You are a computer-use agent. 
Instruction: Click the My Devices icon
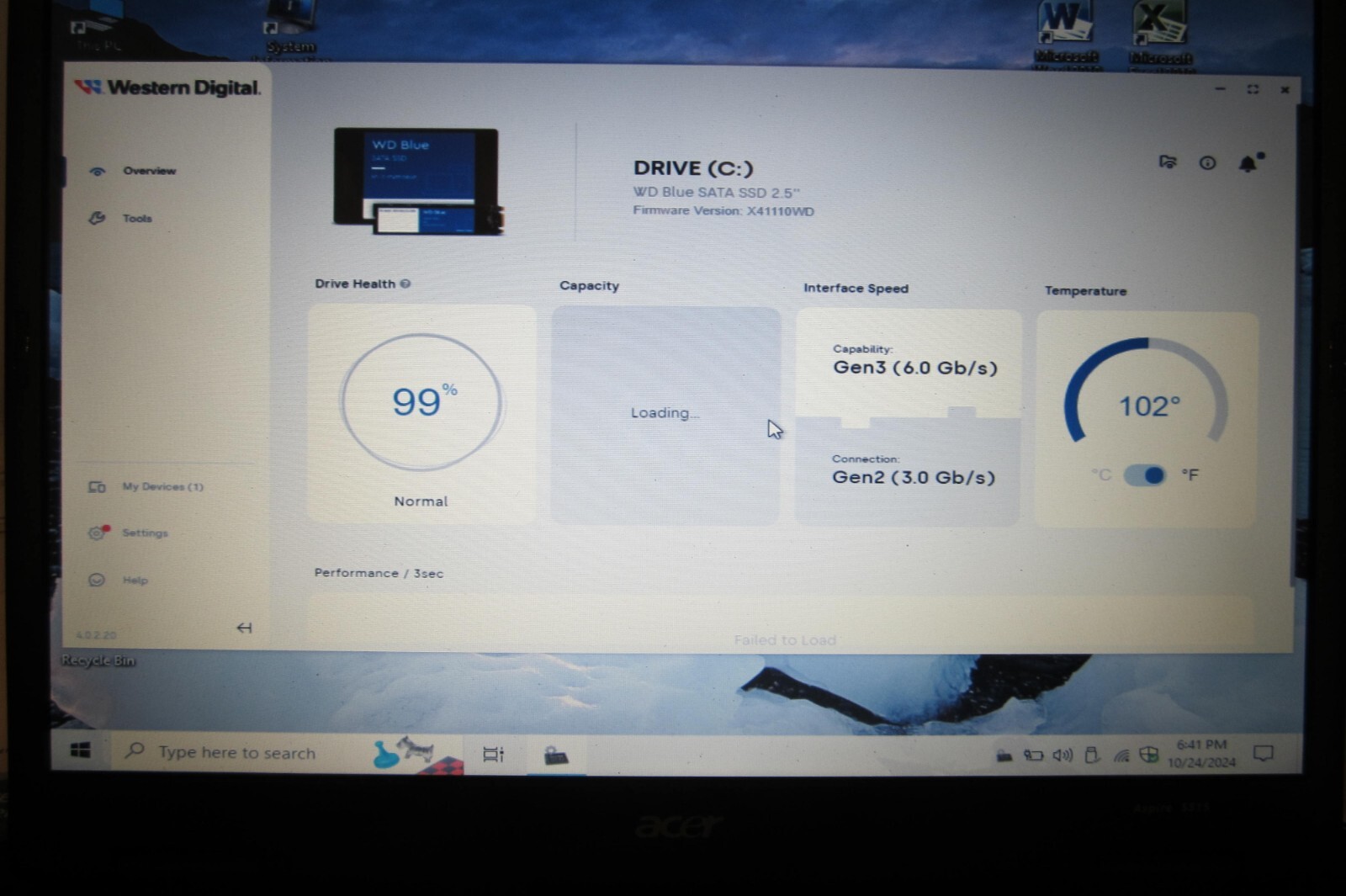97,487
